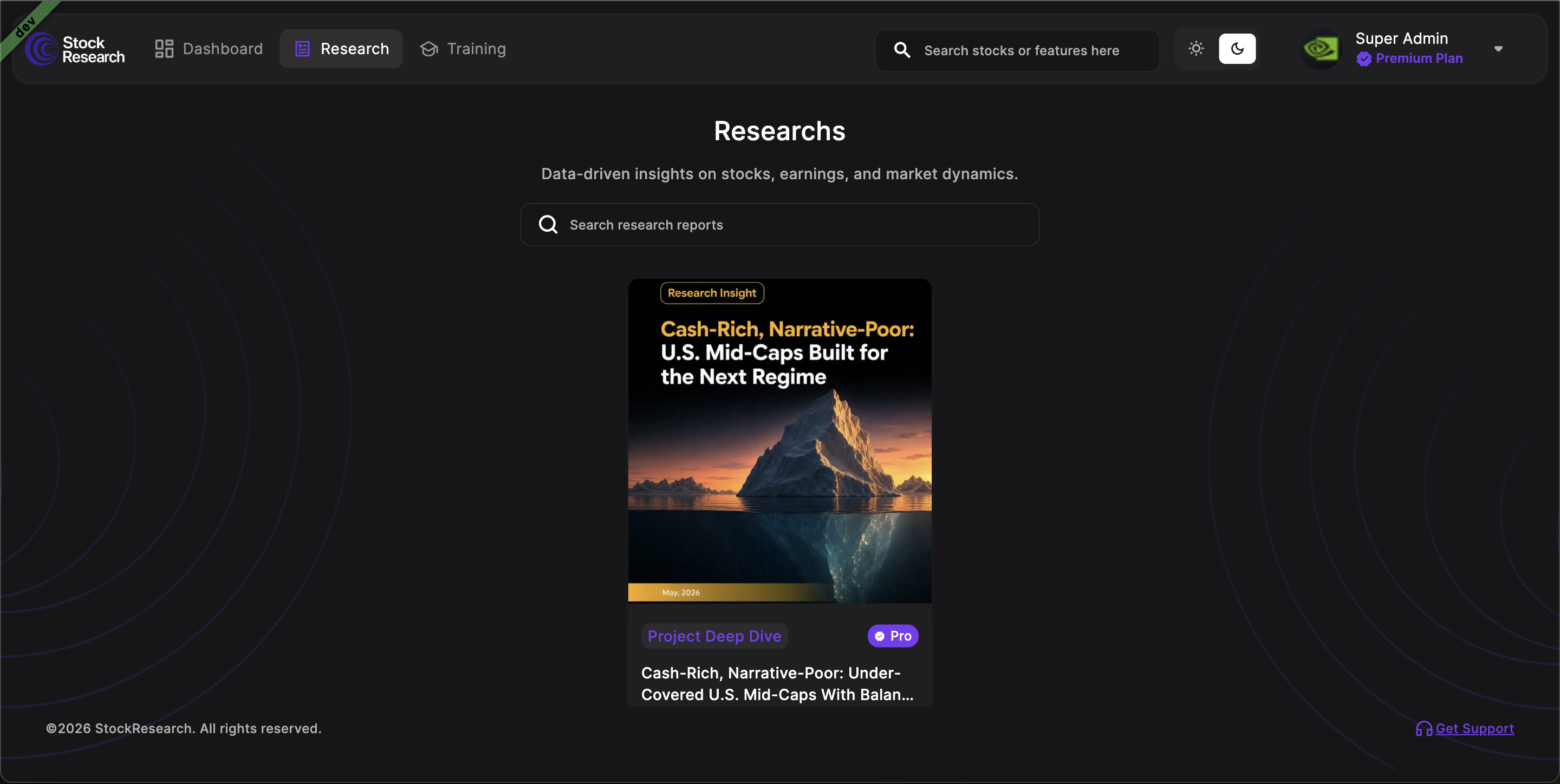
Task: Click the research reports search magnifier icon
Action: click(549, 225)
